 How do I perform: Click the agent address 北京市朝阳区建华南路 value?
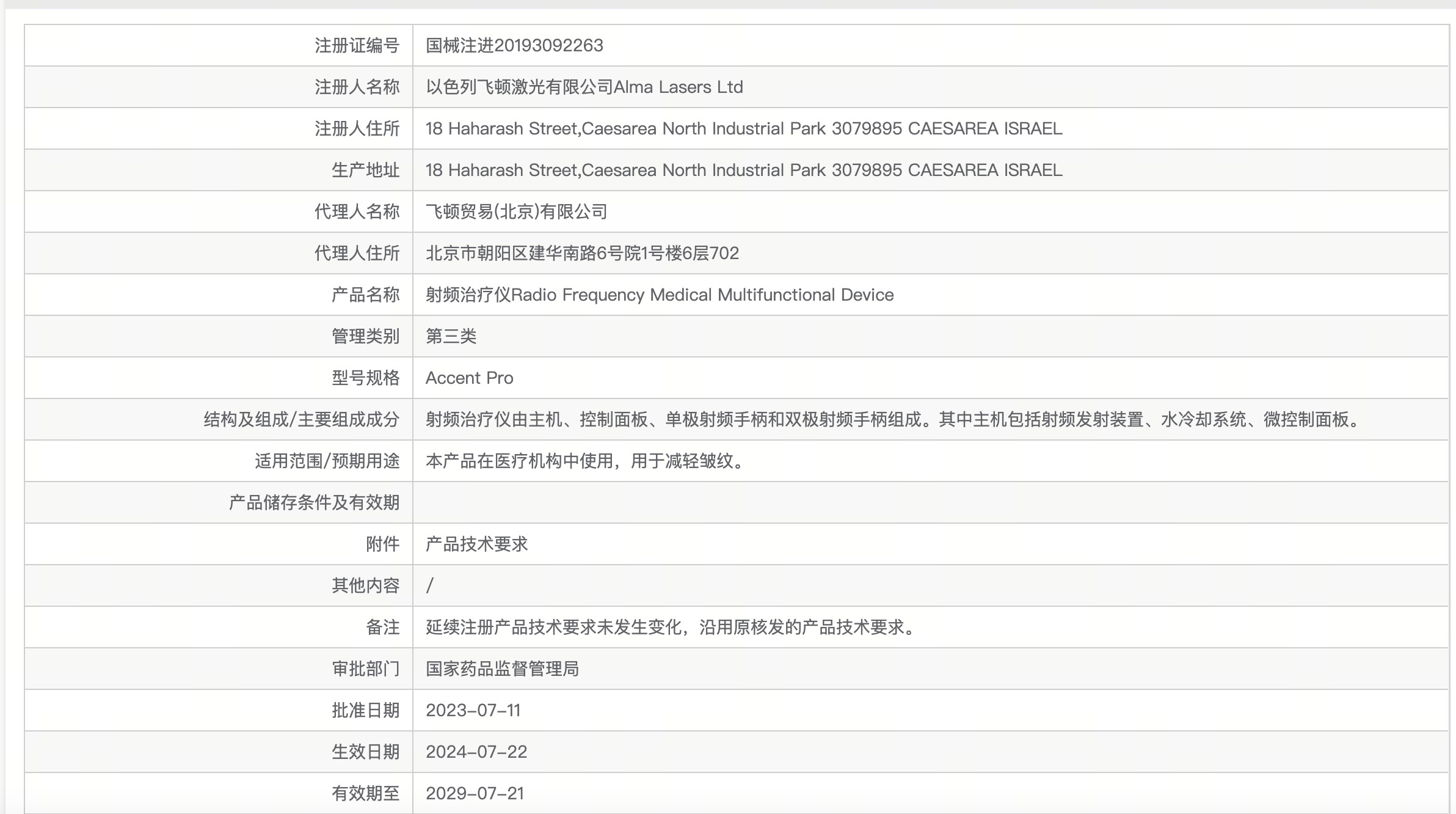point(582,253)
